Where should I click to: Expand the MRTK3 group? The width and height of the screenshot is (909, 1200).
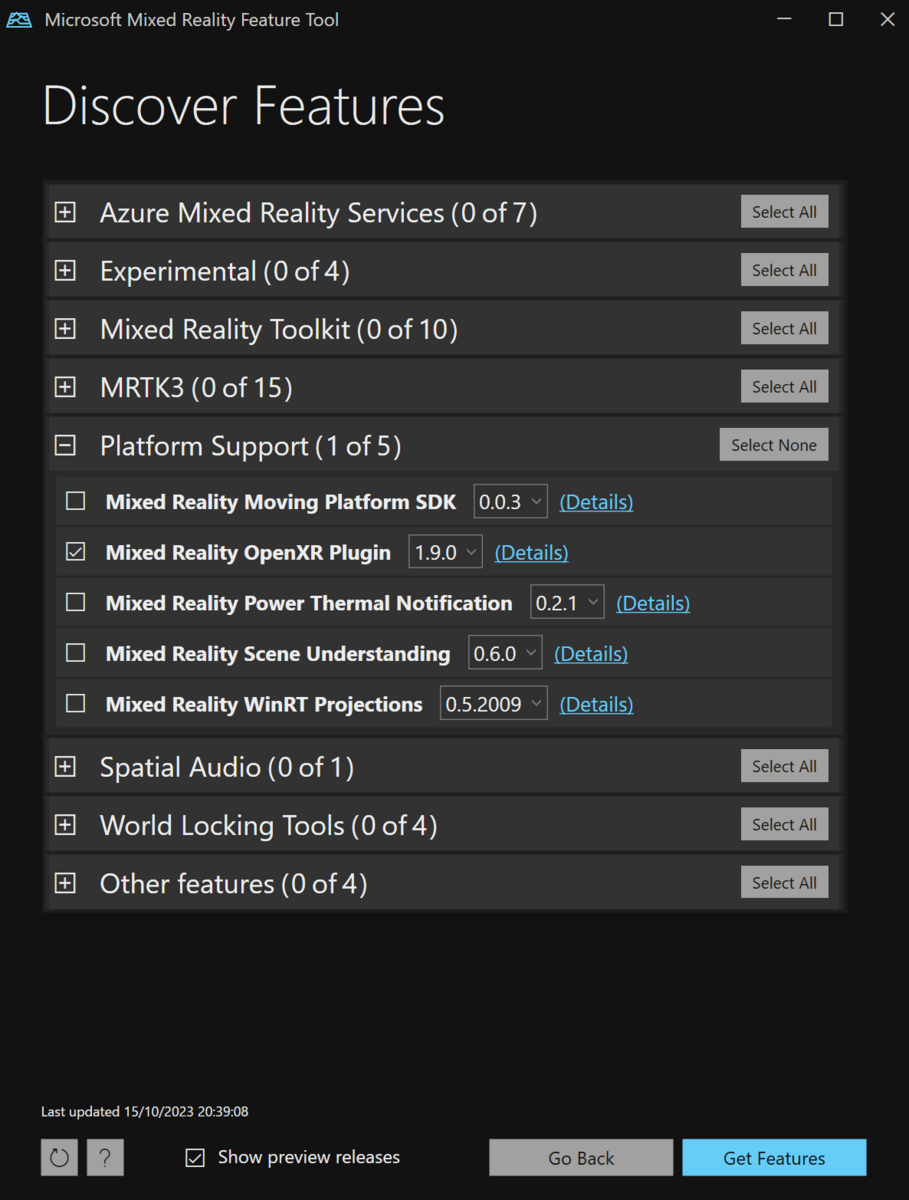[65, 387]
